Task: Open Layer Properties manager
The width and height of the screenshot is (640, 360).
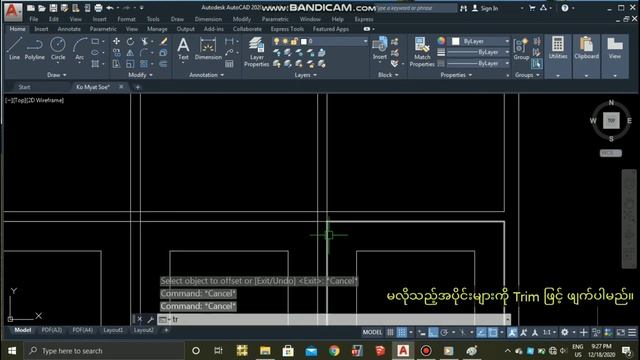Action: [x=256, y=52]
